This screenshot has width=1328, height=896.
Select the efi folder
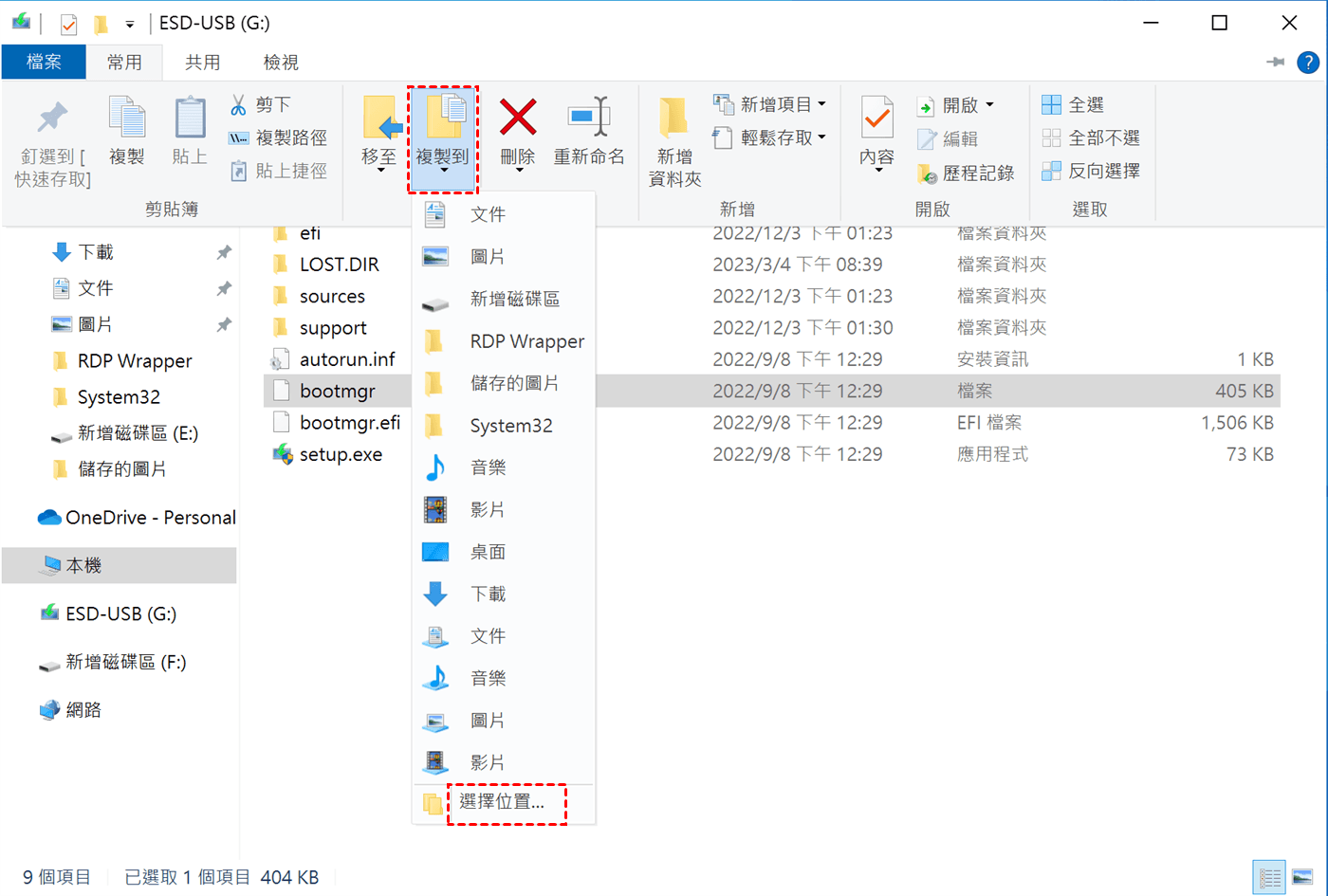(x=297, y=233)
